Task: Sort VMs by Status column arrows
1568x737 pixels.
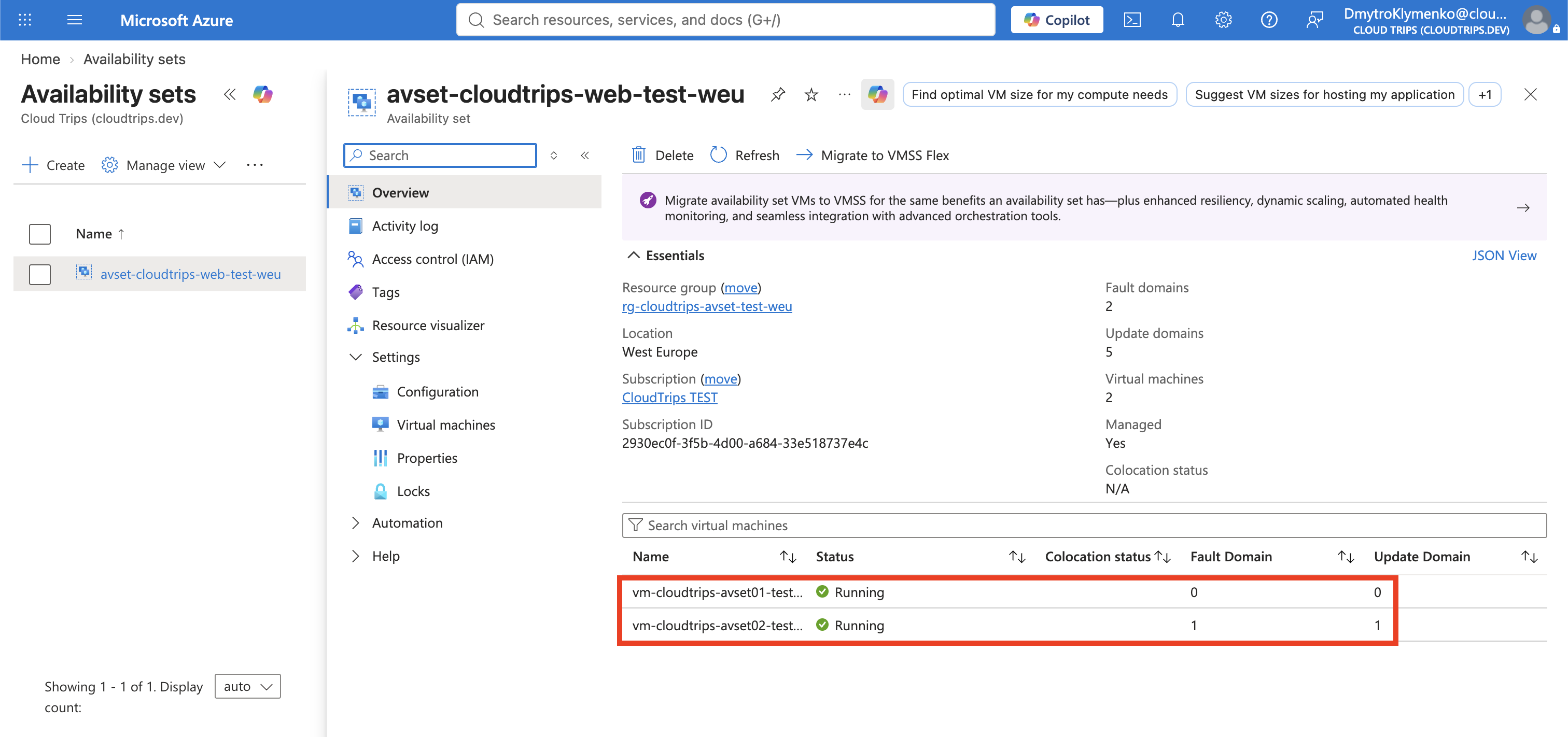Action: point(1016,556)
